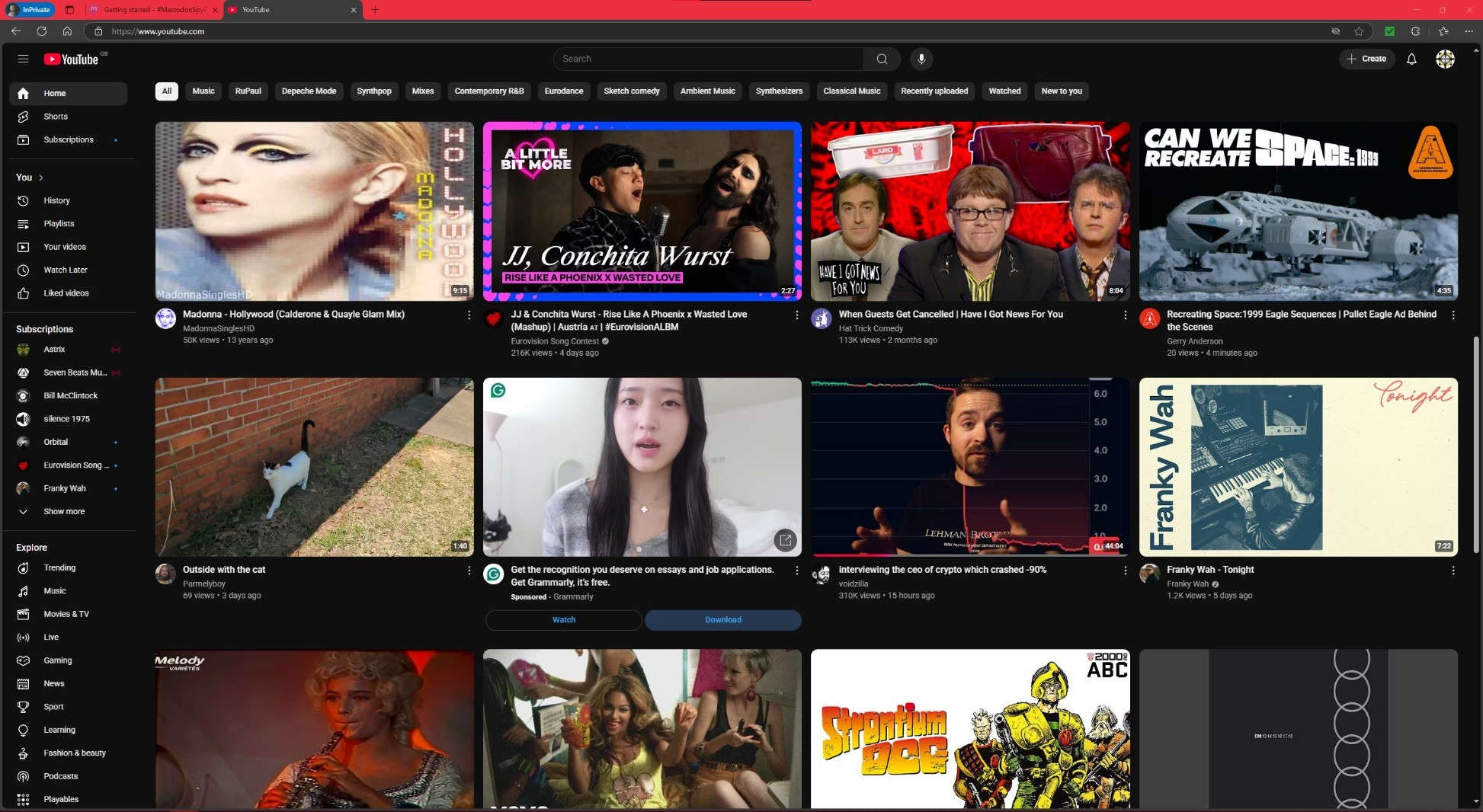1483x812 pixels.
Task: Open the Subscriptions sidebar item
Action: (68, 139)
